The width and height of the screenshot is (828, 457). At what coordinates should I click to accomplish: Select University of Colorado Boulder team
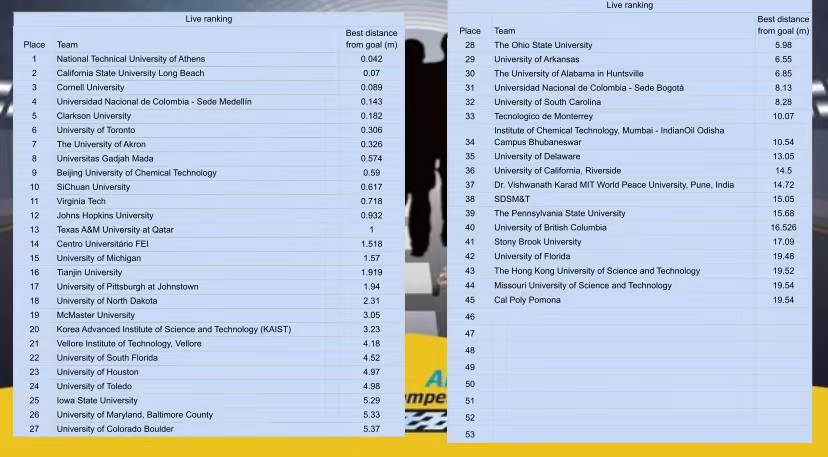coord(115,429)
